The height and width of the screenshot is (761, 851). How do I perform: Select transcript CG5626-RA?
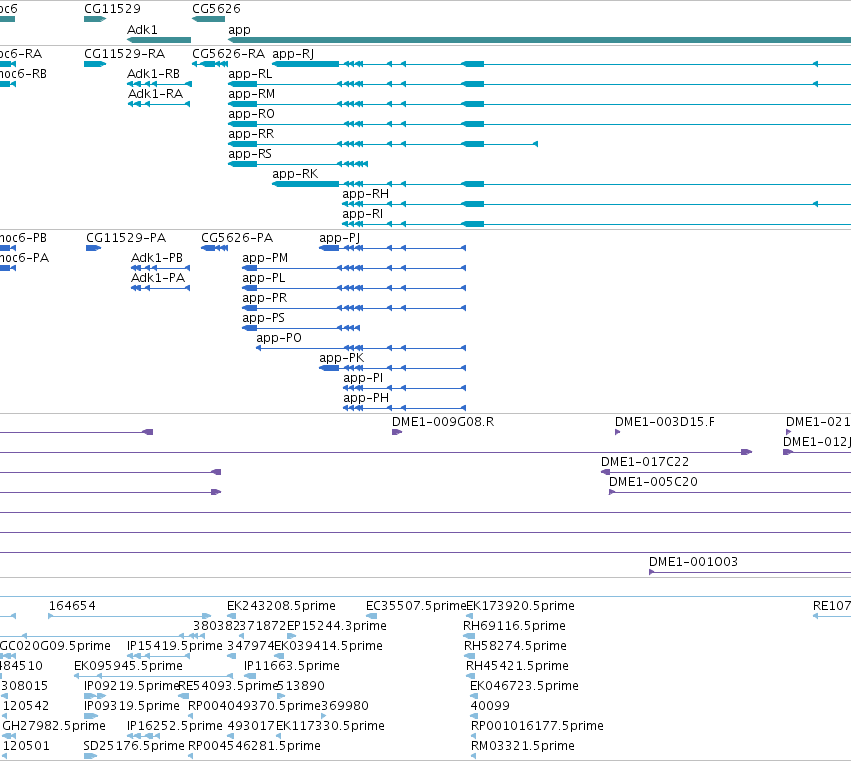(x=228, y=54)
